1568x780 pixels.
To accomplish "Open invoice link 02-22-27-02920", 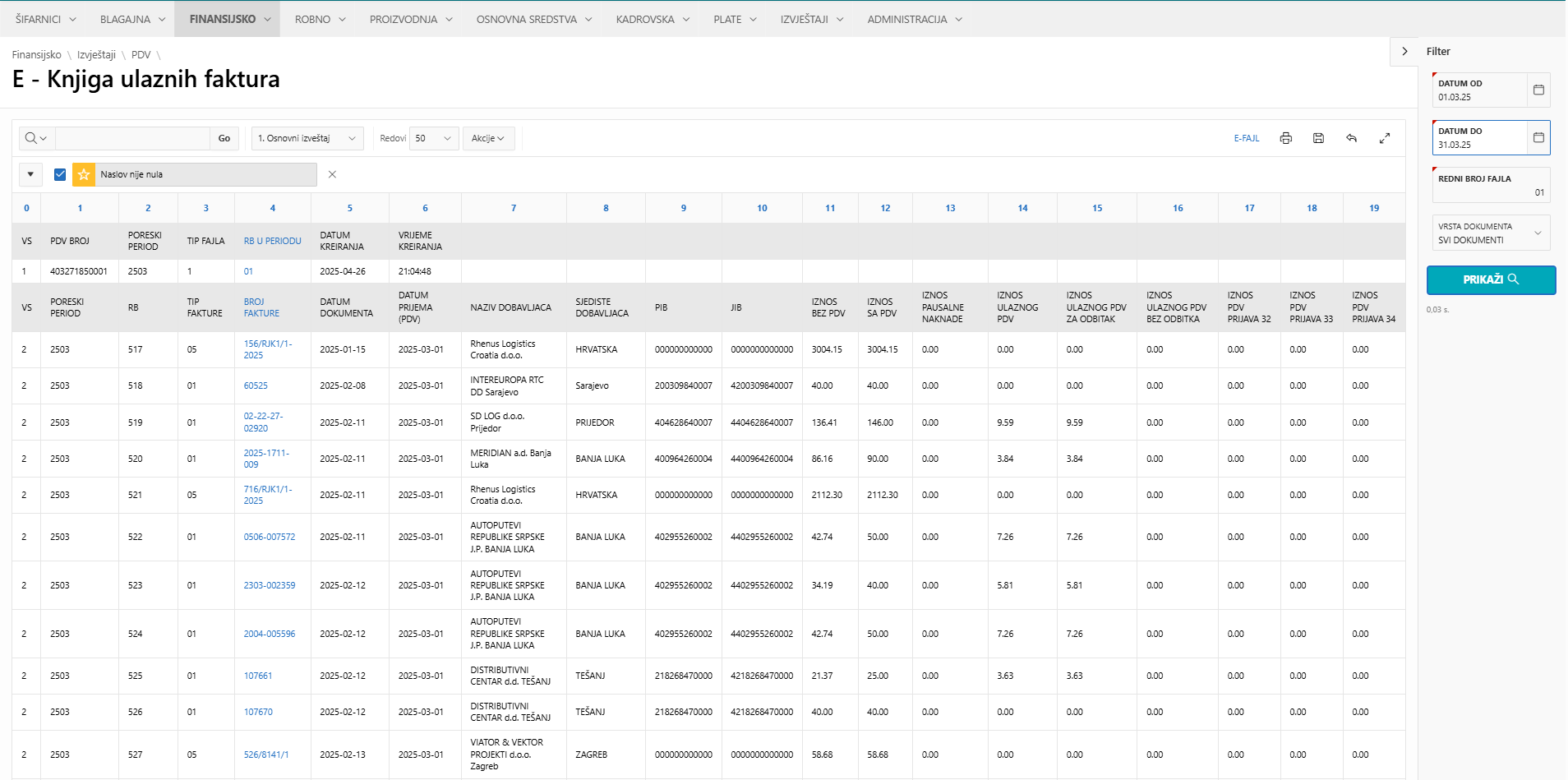I will pos(263,422).
